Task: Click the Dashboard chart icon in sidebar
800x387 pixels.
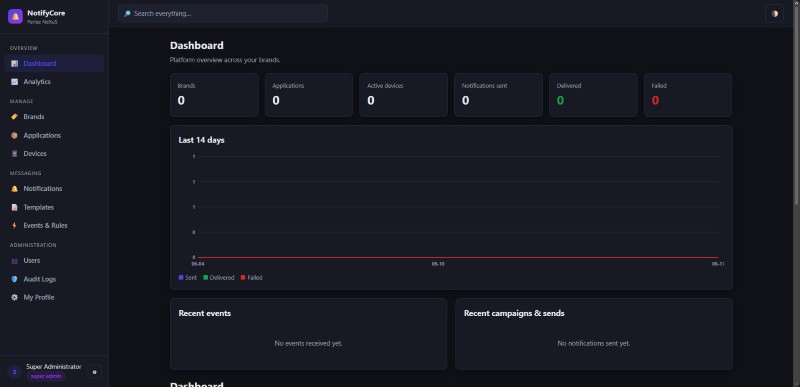Action: coord(14,64)
